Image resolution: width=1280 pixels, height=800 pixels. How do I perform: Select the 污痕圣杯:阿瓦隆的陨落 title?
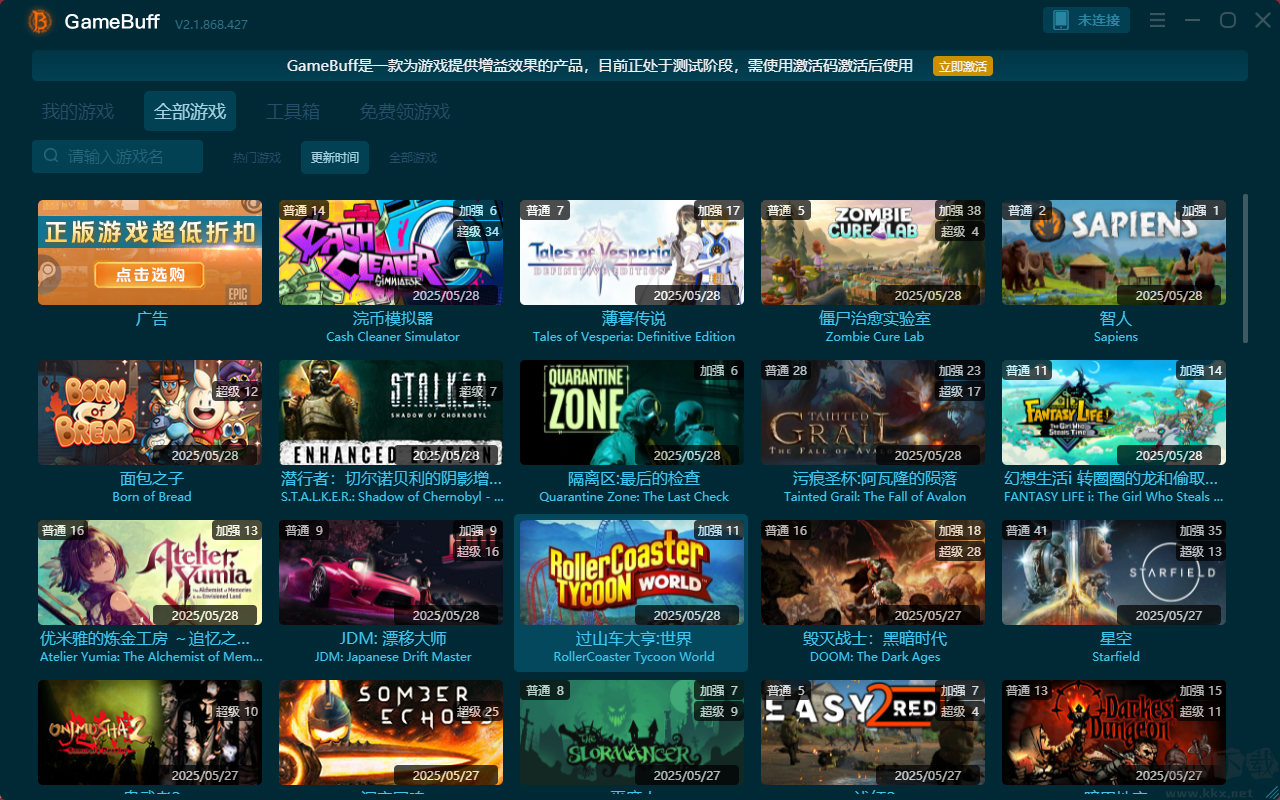[875, 479]
